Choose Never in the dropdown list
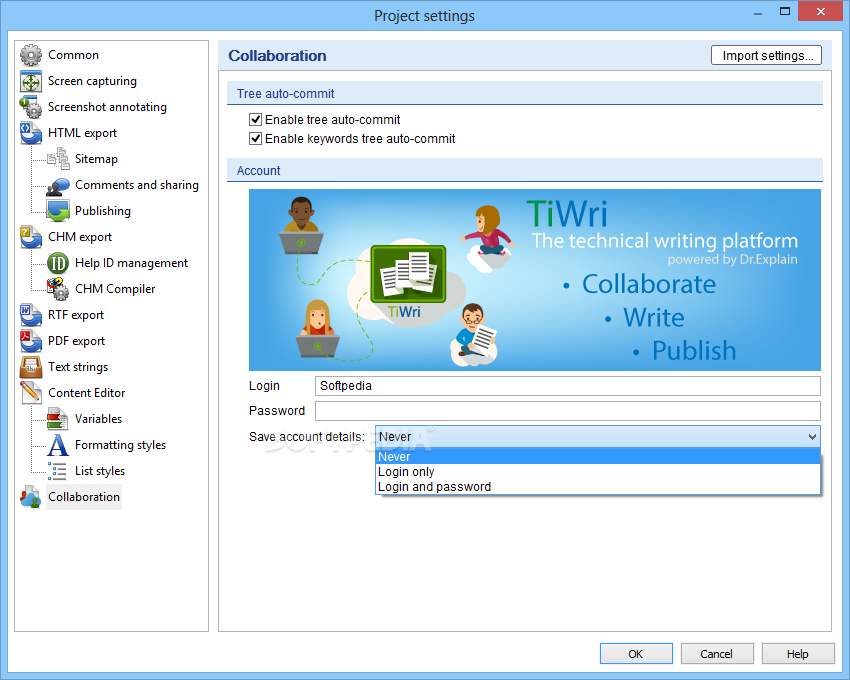850x680 pixels. (x=598, y=457)
